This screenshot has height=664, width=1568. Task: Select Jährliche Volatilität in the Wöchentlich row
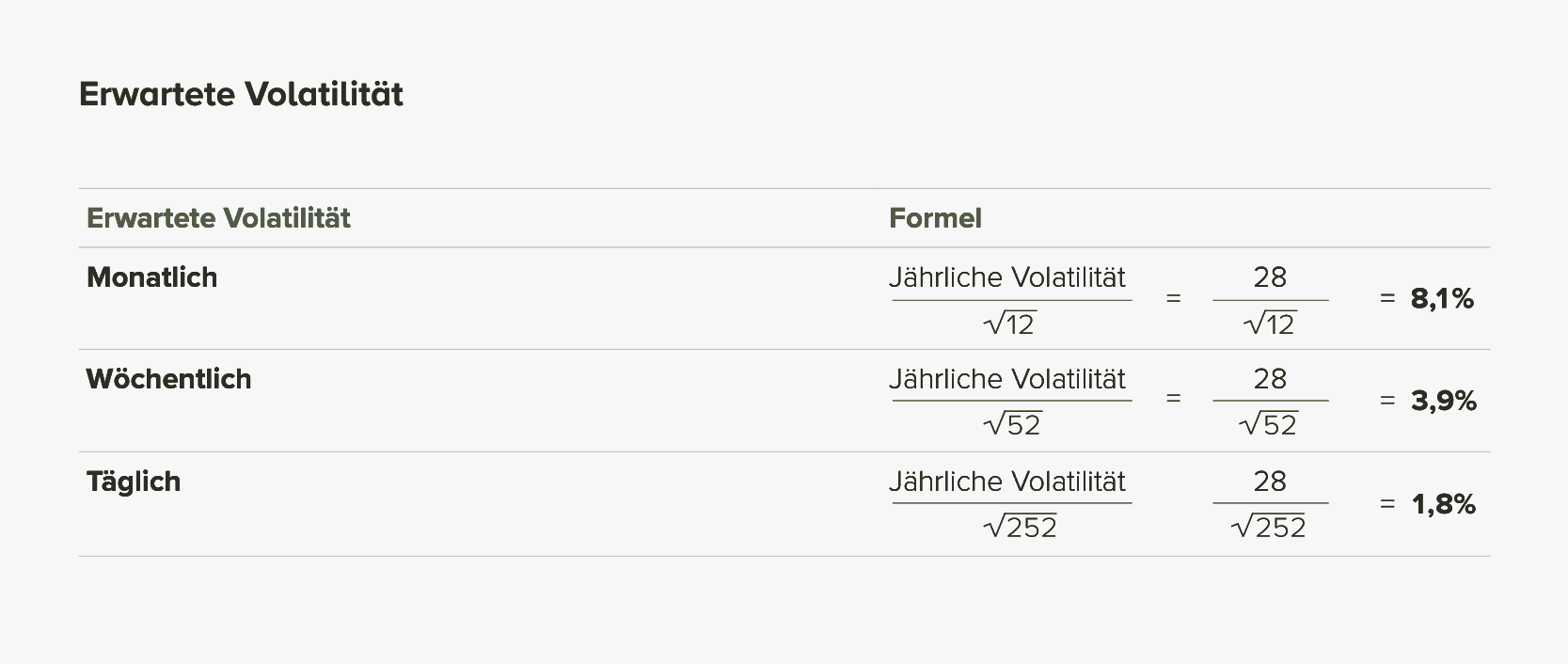(x=1007, y=379)
